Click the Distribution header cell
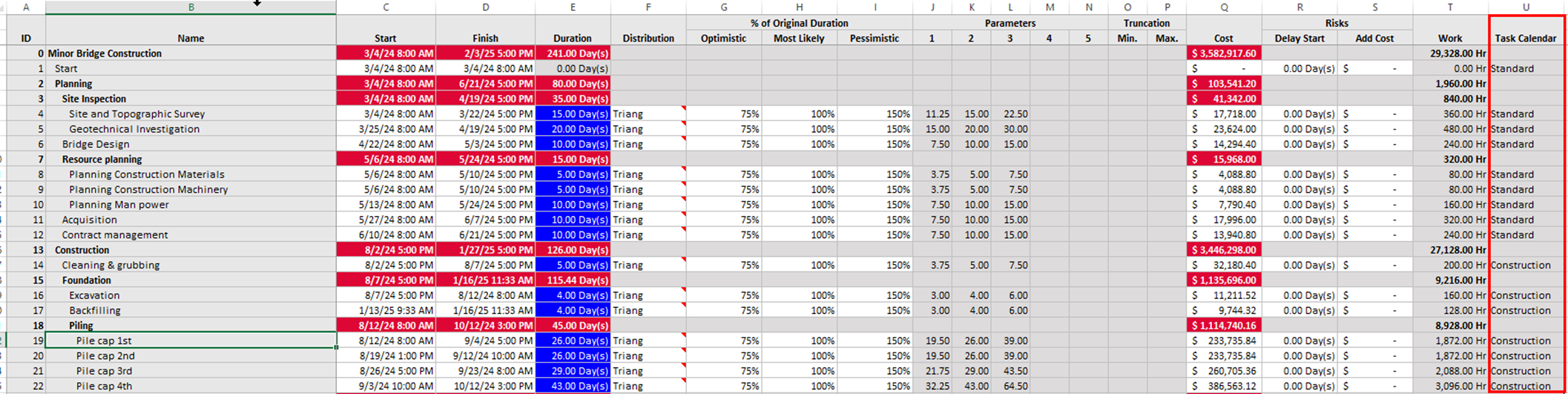This screenshot has width=1568, height=394. pyautogui.click(x=648, y=38)
